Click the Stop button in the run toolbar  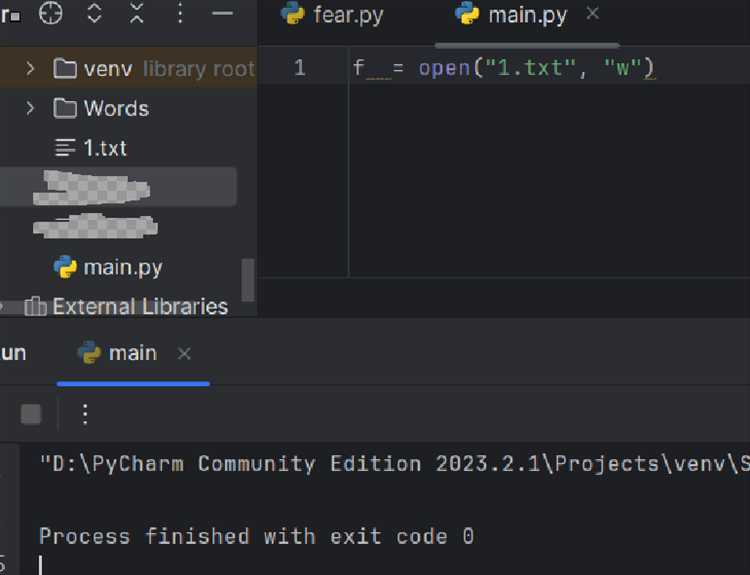coord(31,414)
